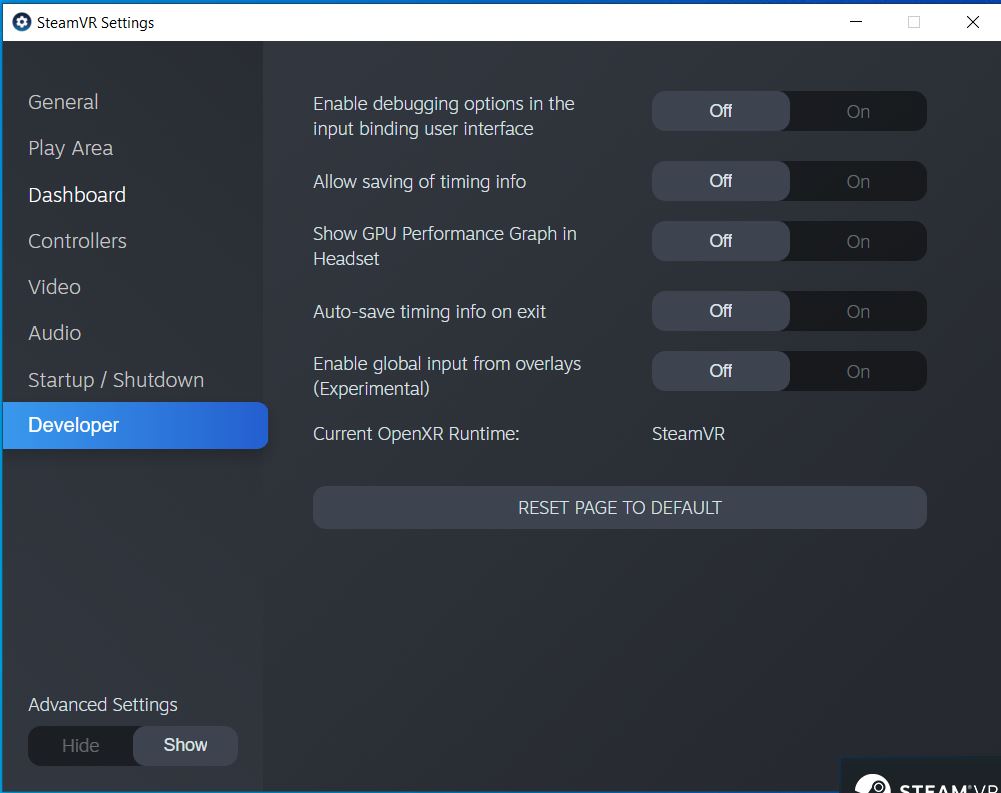Select the Video tab
The image size is (1001, 793).
[54, 287]
